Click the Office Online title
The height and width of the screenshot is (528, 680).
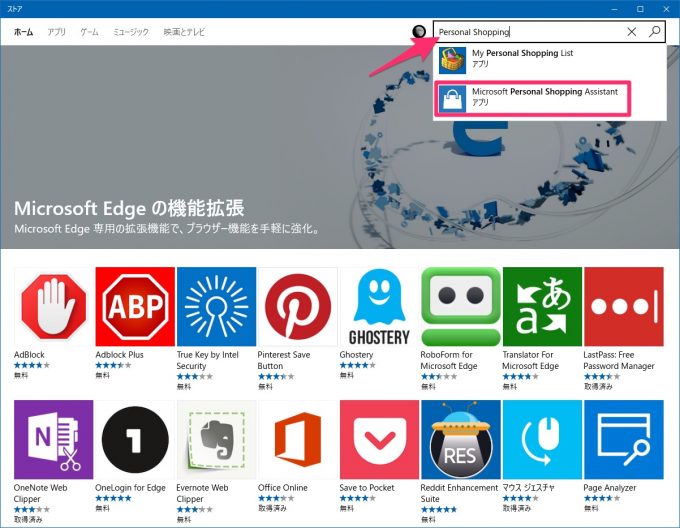pos(283,488)
